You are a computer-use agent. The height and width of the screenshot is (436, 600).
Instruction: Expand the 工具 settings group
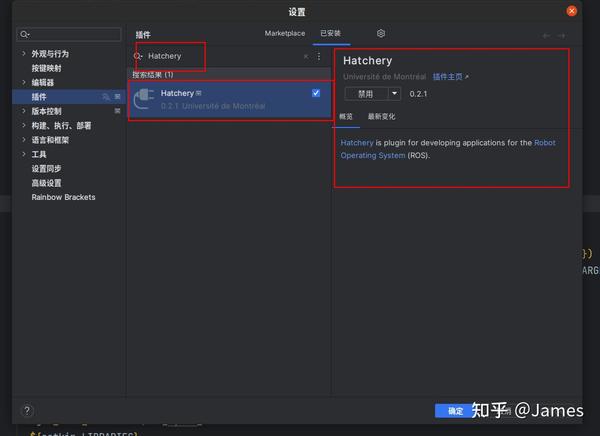click(x=24, y=154)
